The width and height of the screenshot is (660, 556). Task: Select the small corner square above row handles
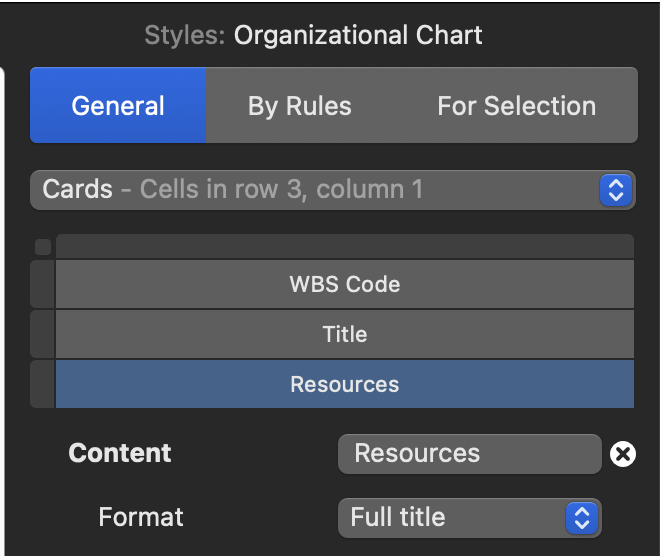[x=43, y=247]
